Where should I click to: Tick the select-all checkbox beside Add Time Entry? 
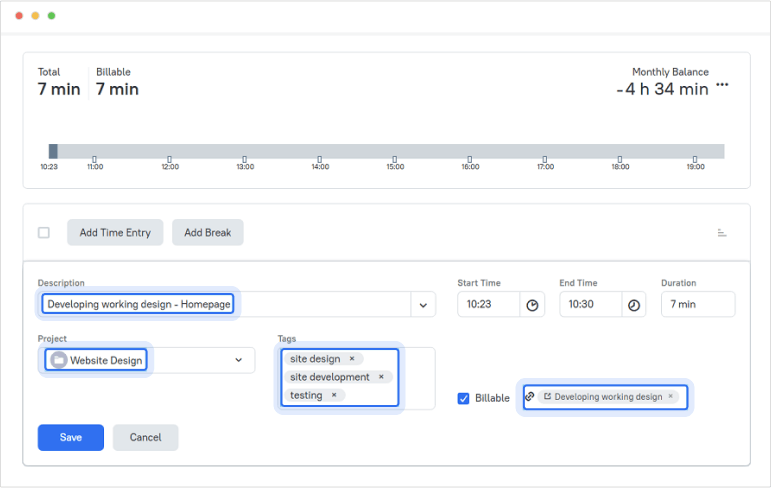44,233
